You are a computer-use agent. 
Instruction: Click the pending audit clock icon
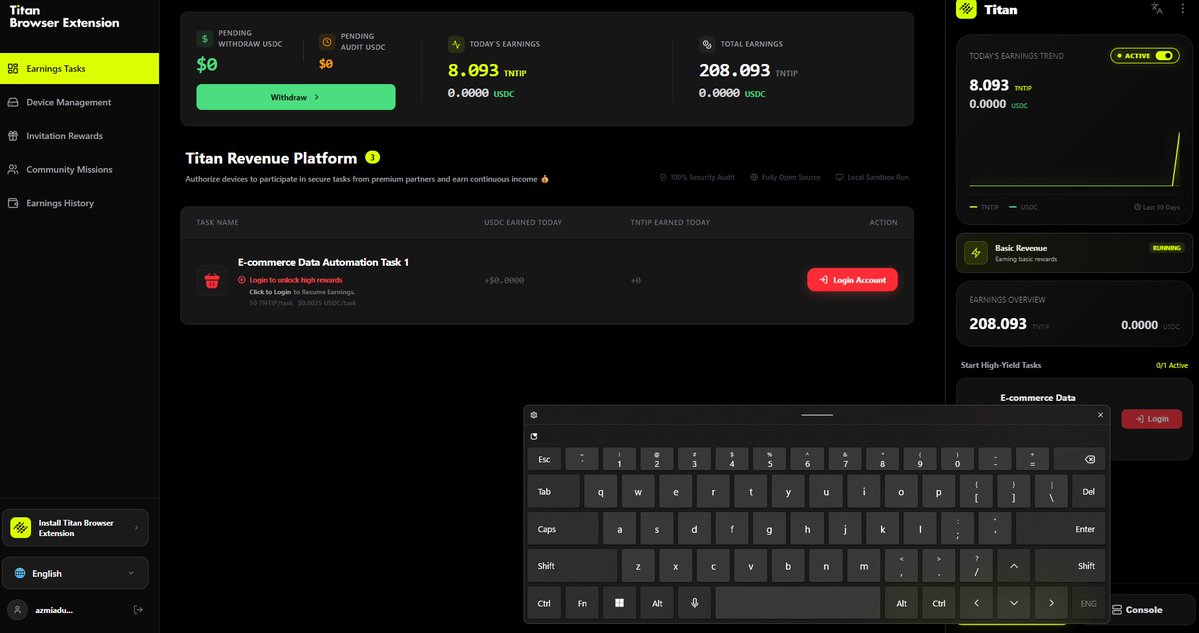click(x=327, y=42)
